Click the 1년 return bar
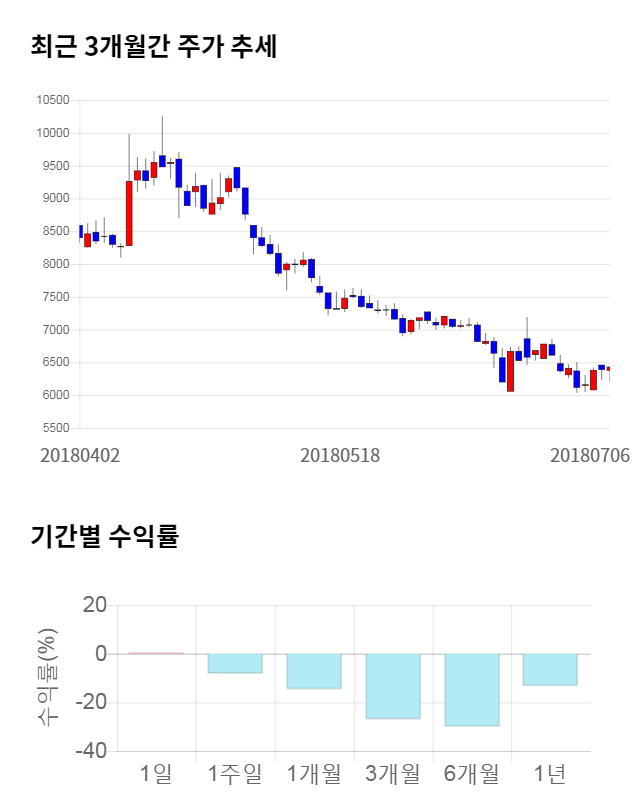640x810 pixels. click(551, 669)
